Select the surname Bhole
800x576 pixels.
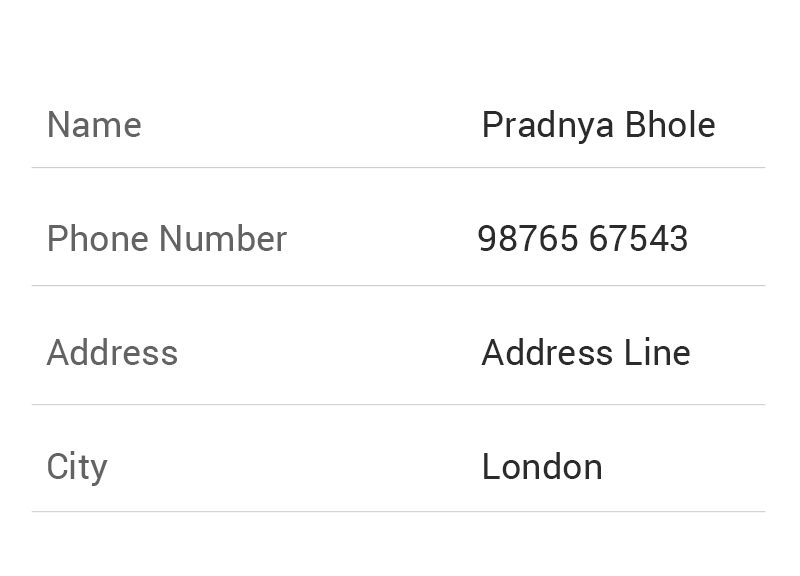tap(670, 124)
